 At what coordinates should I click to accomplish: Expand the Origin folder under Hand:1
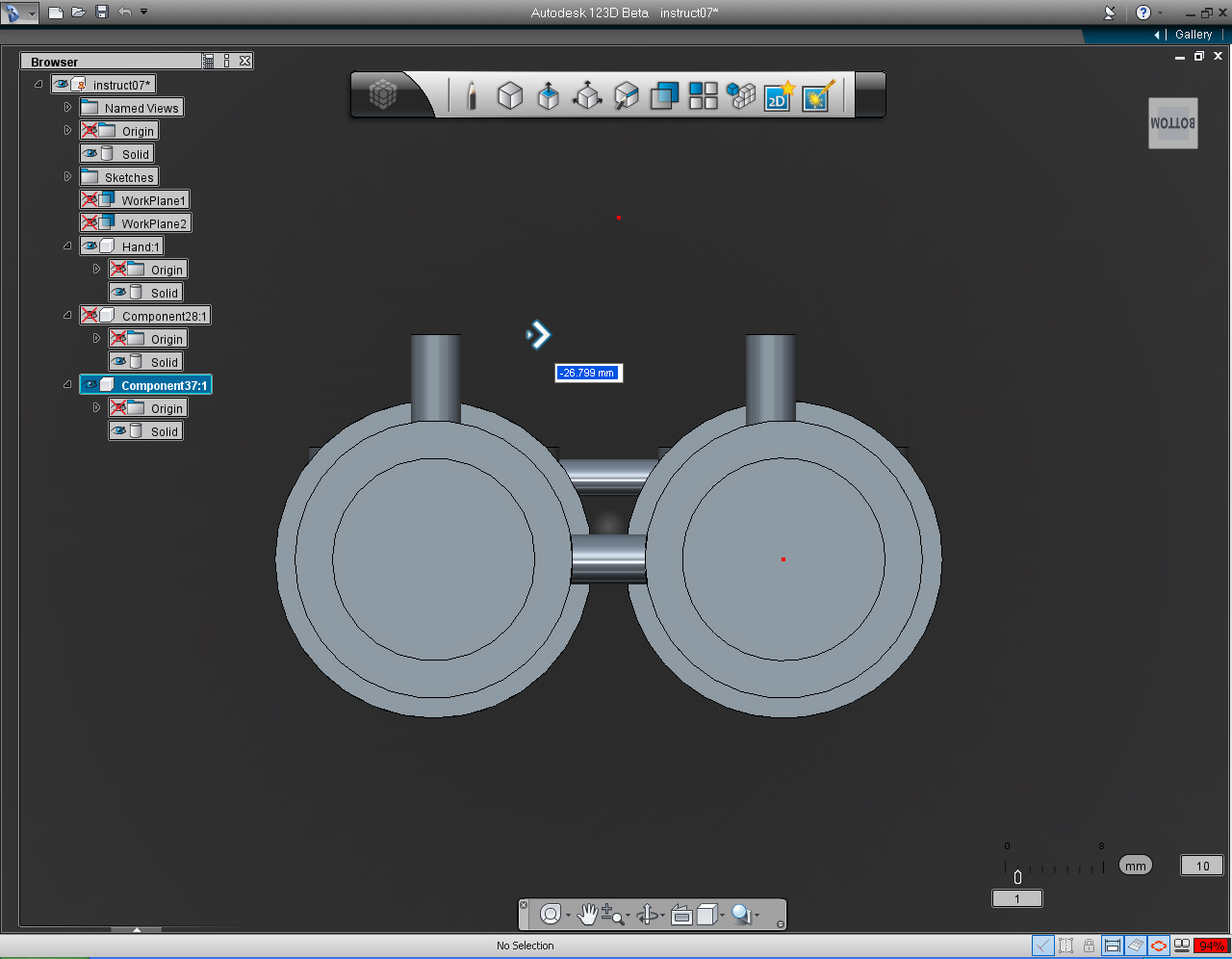[x=96, y=270]
